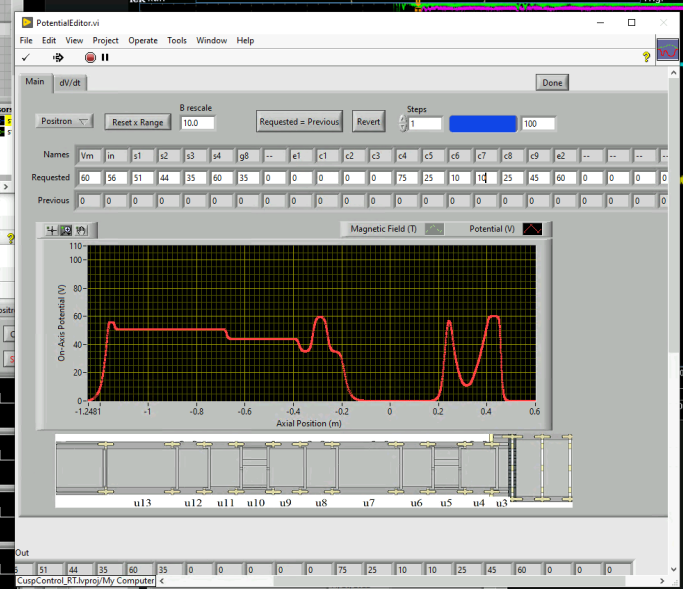Image resolution: width=683 pixels, height=589 pixels.
Task: Click the VI icon thumbnail at top right
Action: (x=668, y=49)
